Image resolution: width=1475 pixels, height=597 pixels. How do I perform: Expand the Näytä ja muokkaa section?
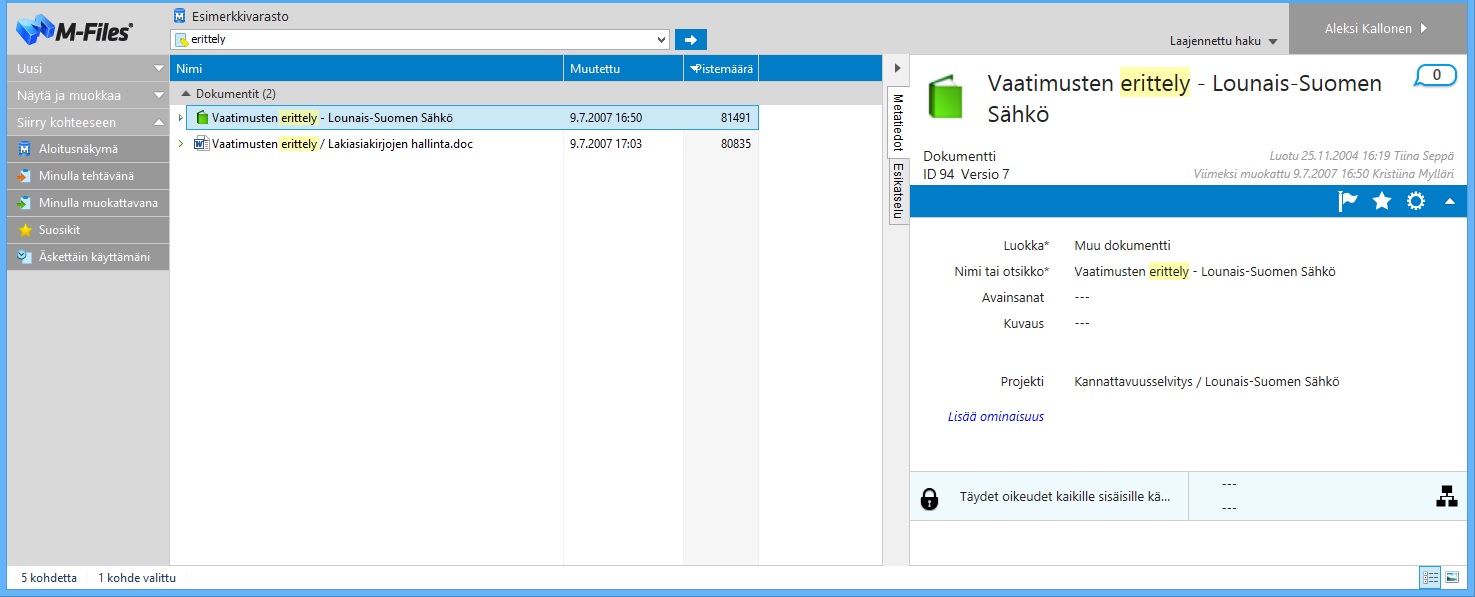[88, 95]
